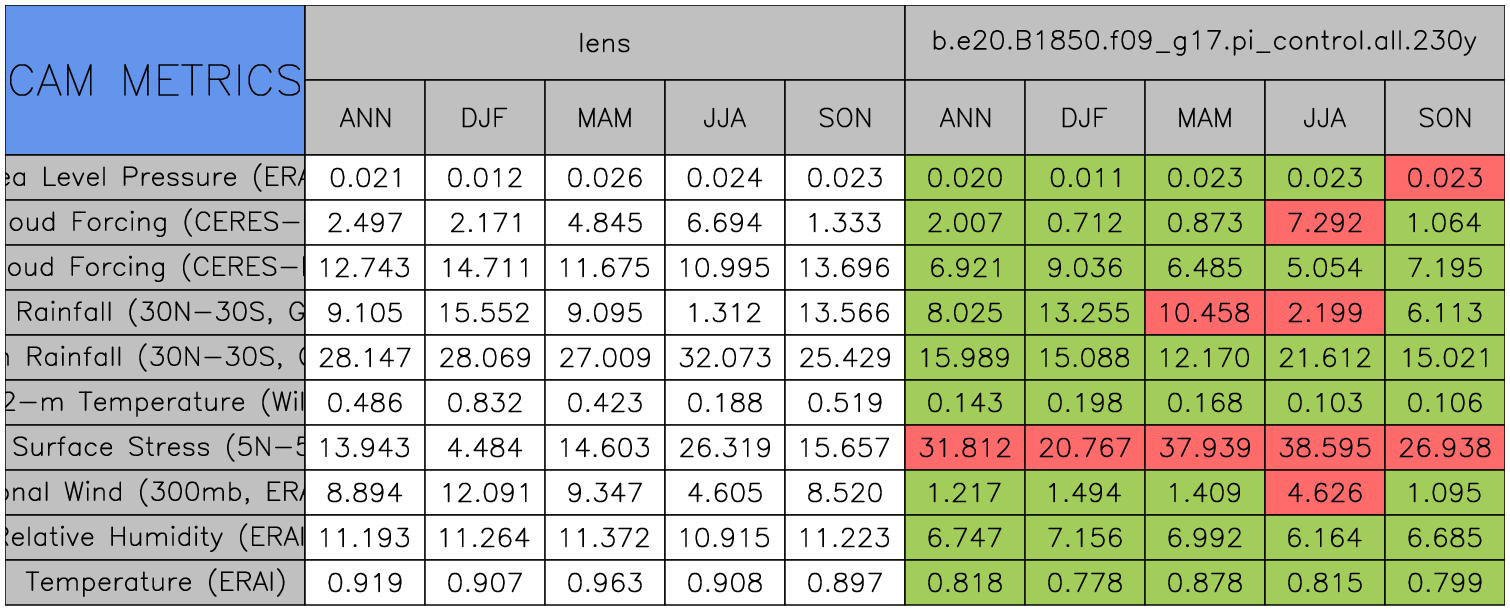Viewport: 1510px width, 611px height.
Task: Select the white 32.073 cell
Action: click(x=725, y=358)
